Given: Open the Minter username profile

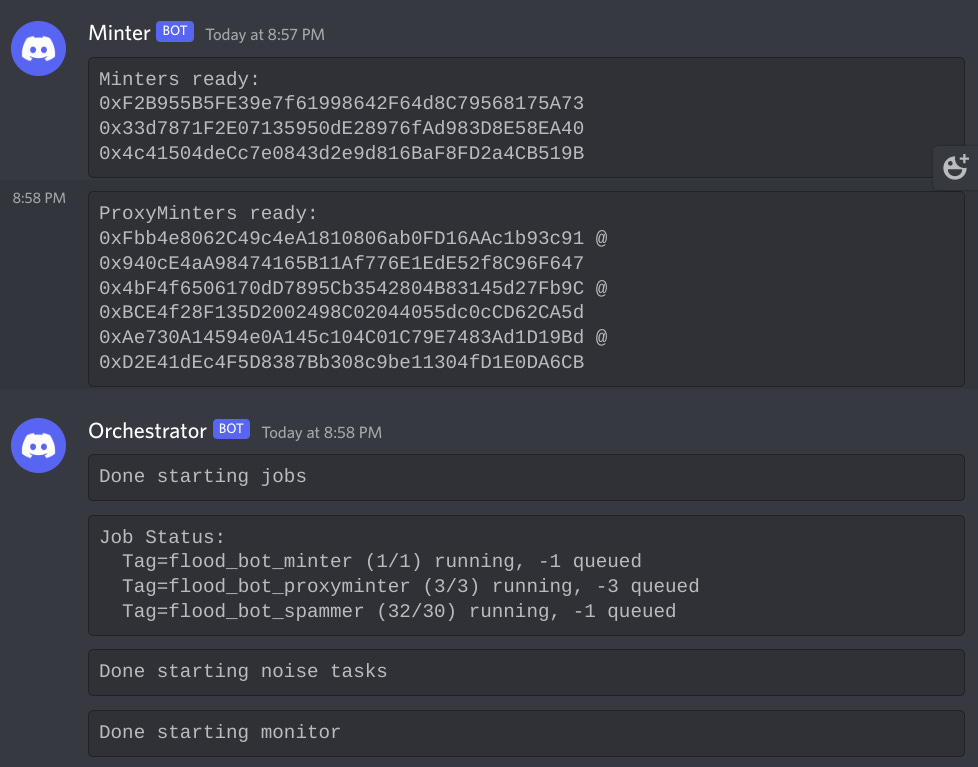Looking at the screenshot, I should (119, 33).
